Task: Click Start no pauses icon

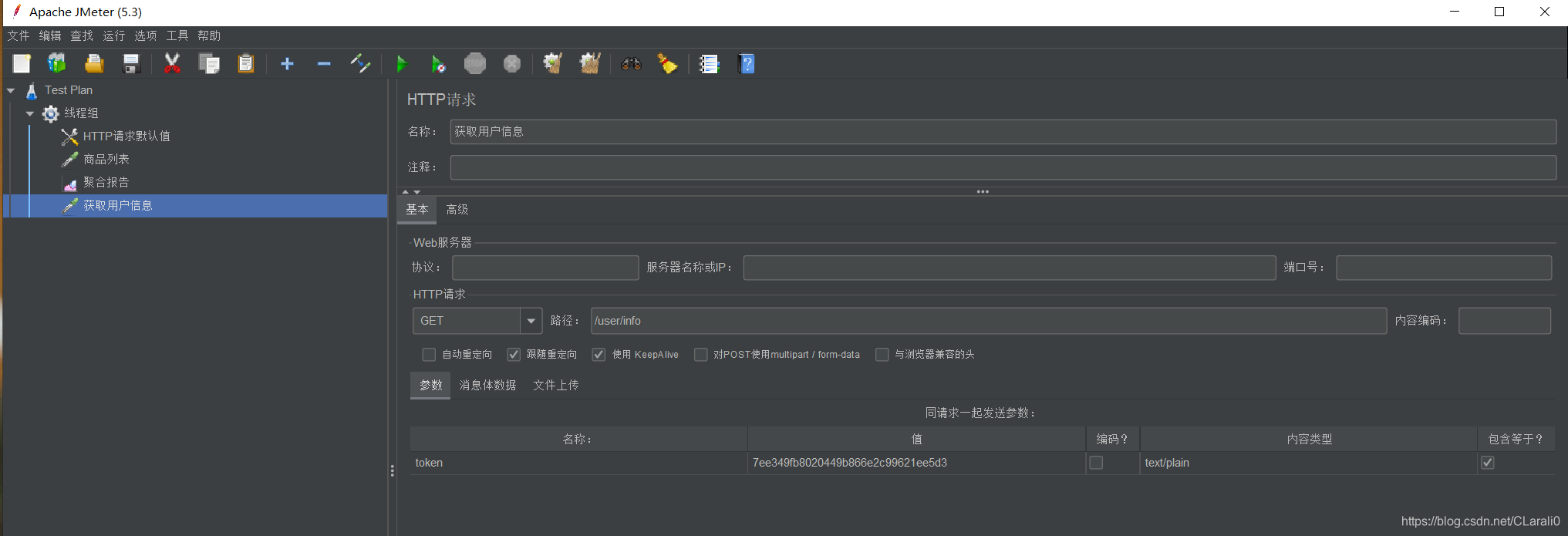Action: [x=438, y=64]
